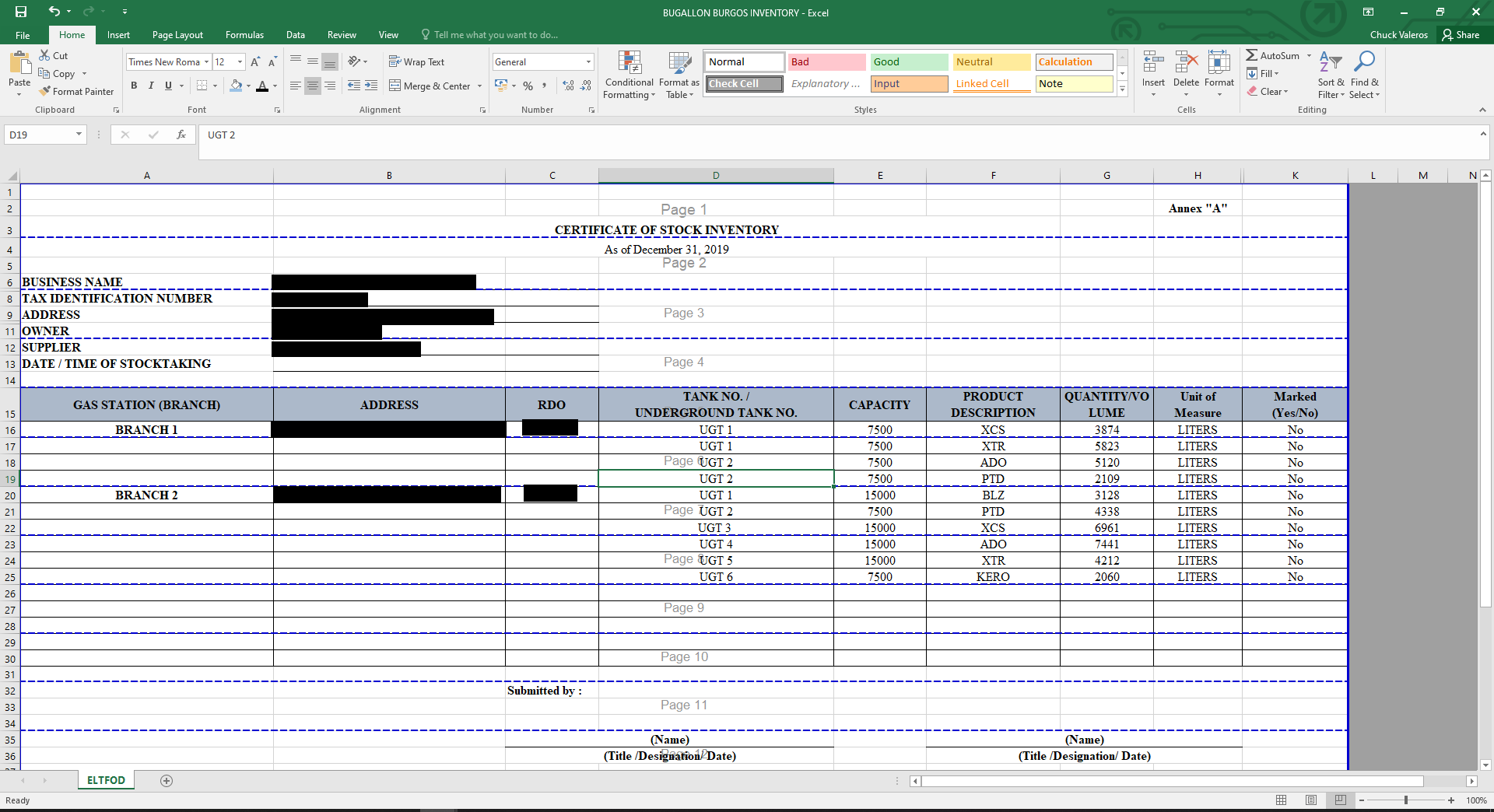Add a new sheet with plus icon
The image size is (1494, 812).
click(x=167, y=781)
